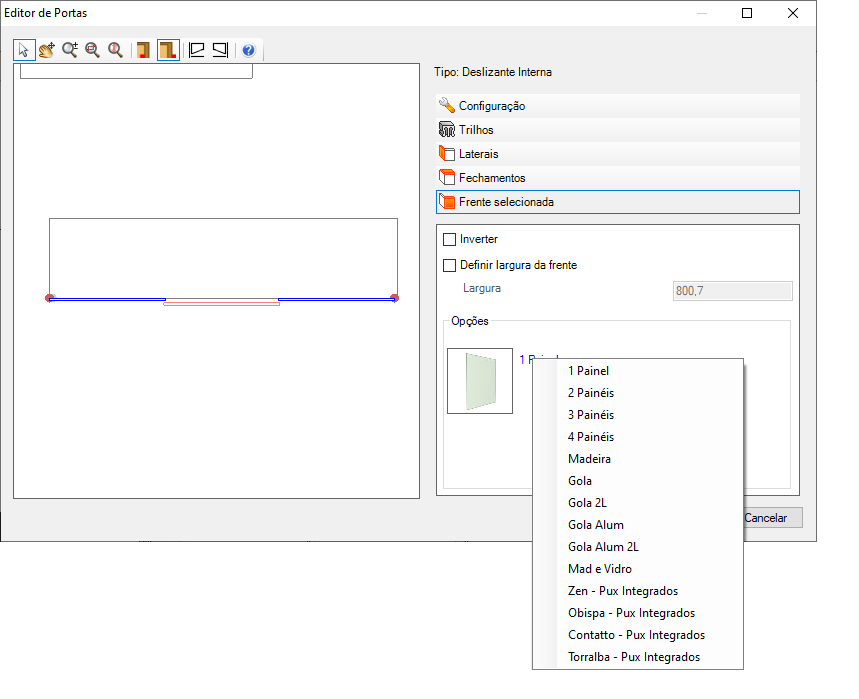
Task: Click the right blue door panel
Action: (x=336, y=300)
